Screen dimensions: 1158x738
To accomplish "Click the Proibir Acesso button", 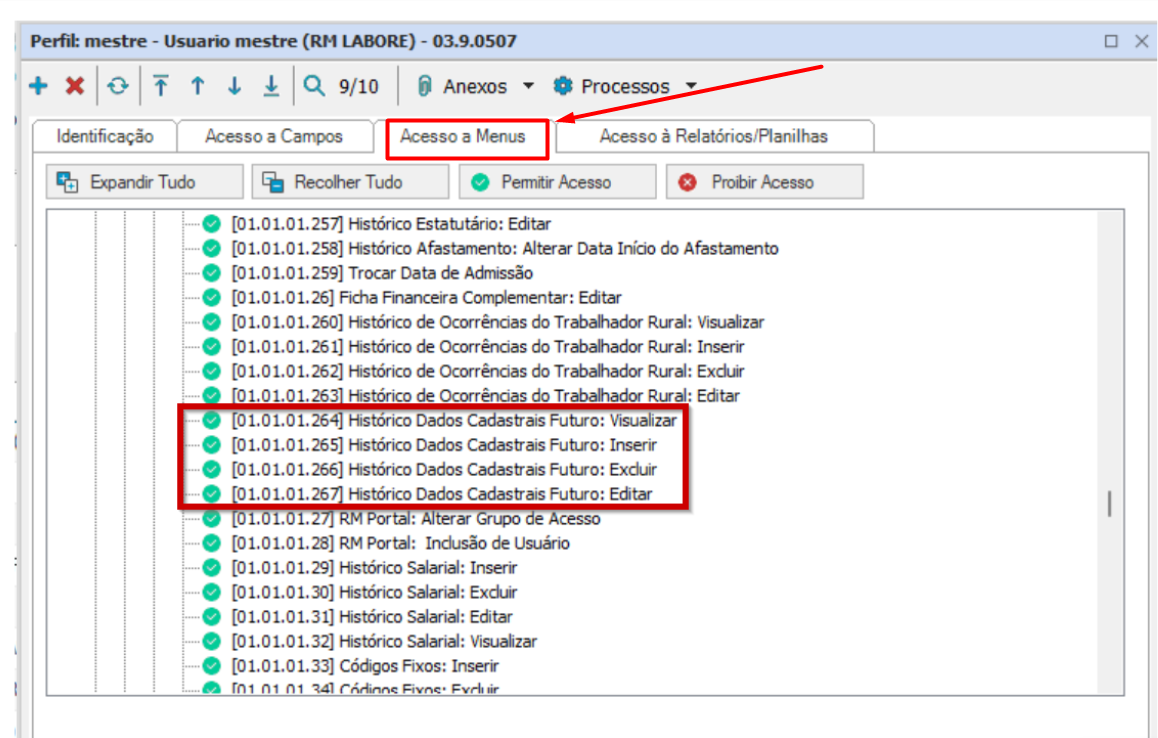I will (x=764, y=182).
